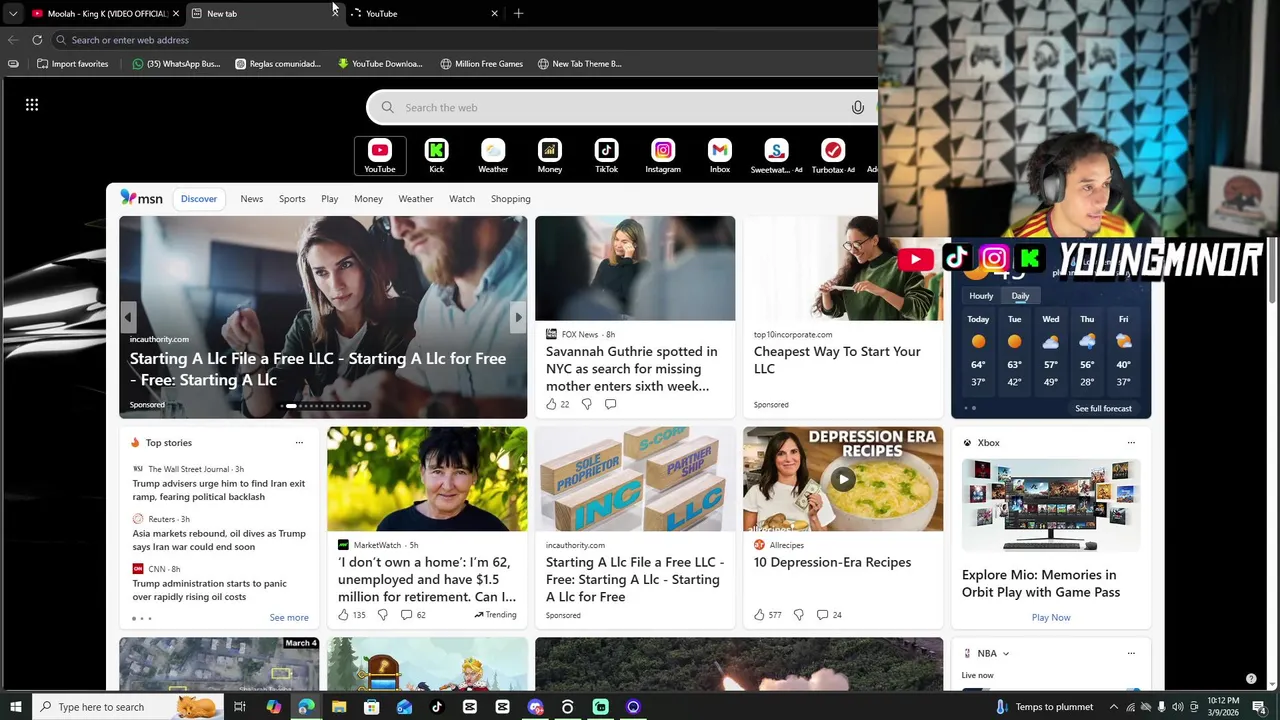Go to previous featured carousel slide
Image resolution: width=1280 pixels, height=720 pixels.
[x=128, y=317]
